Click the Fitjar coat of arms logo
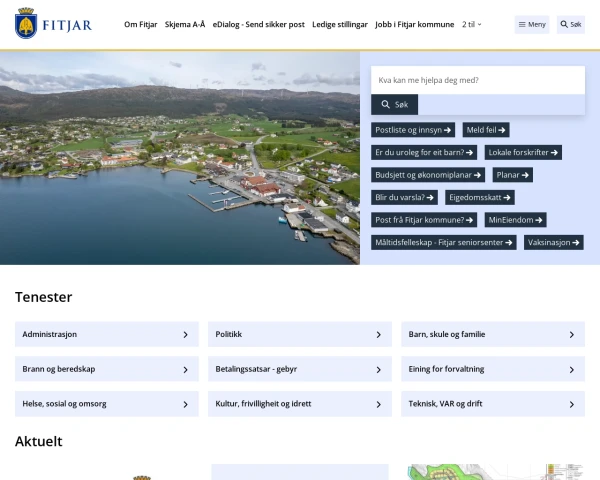This screenshot has height=480, width=600. [26, 24]
